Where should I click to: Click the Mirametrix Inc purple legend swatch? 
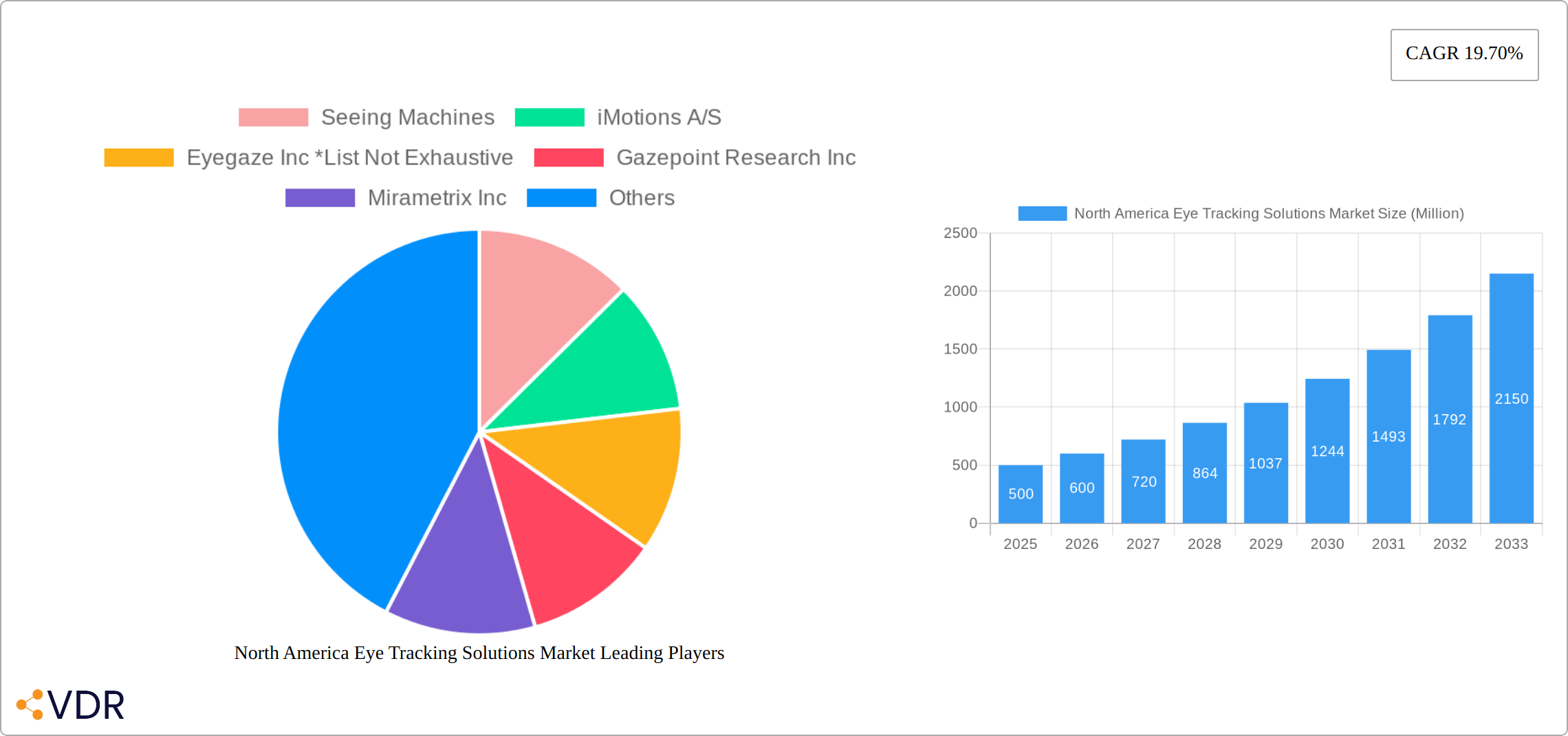pyautogui.click(x=320, y=198)
